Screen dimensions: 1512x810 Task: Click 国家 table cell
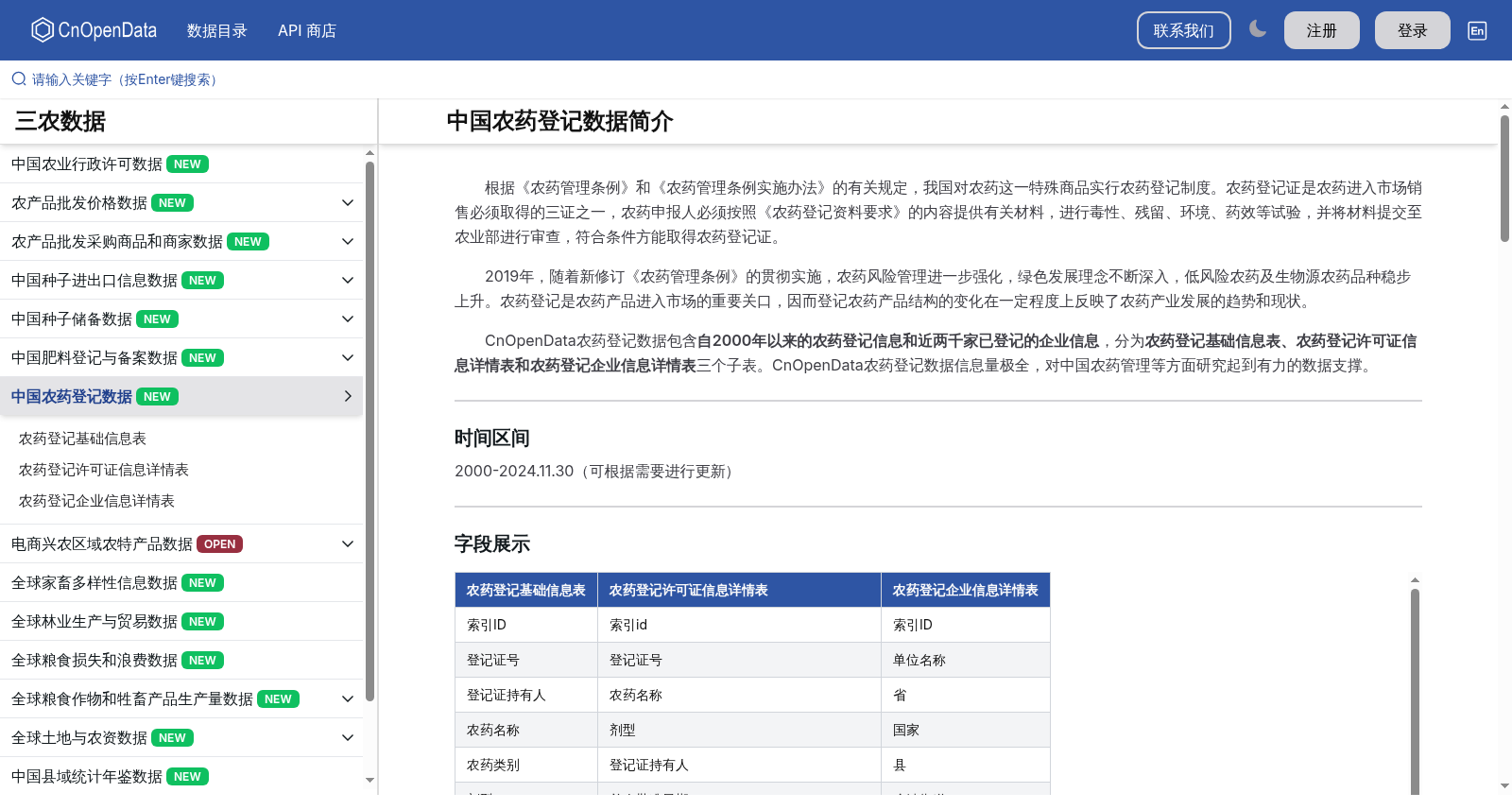pyautogui.click(x=966, y=730)
